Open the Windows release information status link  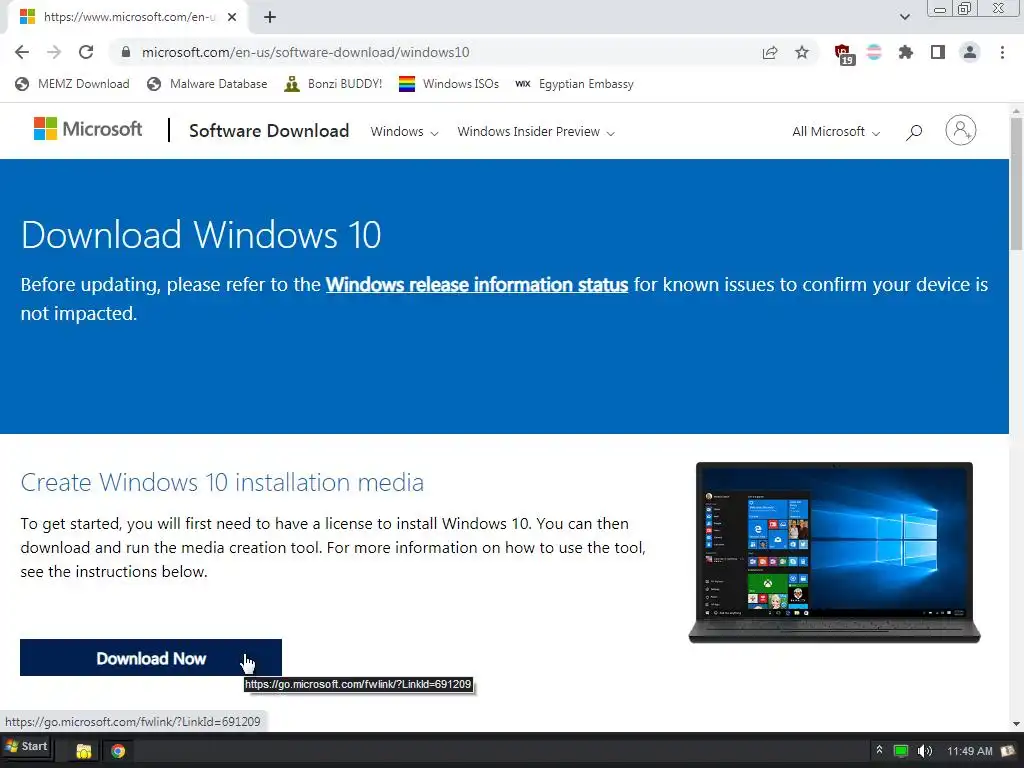pyautogui.click(x=477, y=285)
